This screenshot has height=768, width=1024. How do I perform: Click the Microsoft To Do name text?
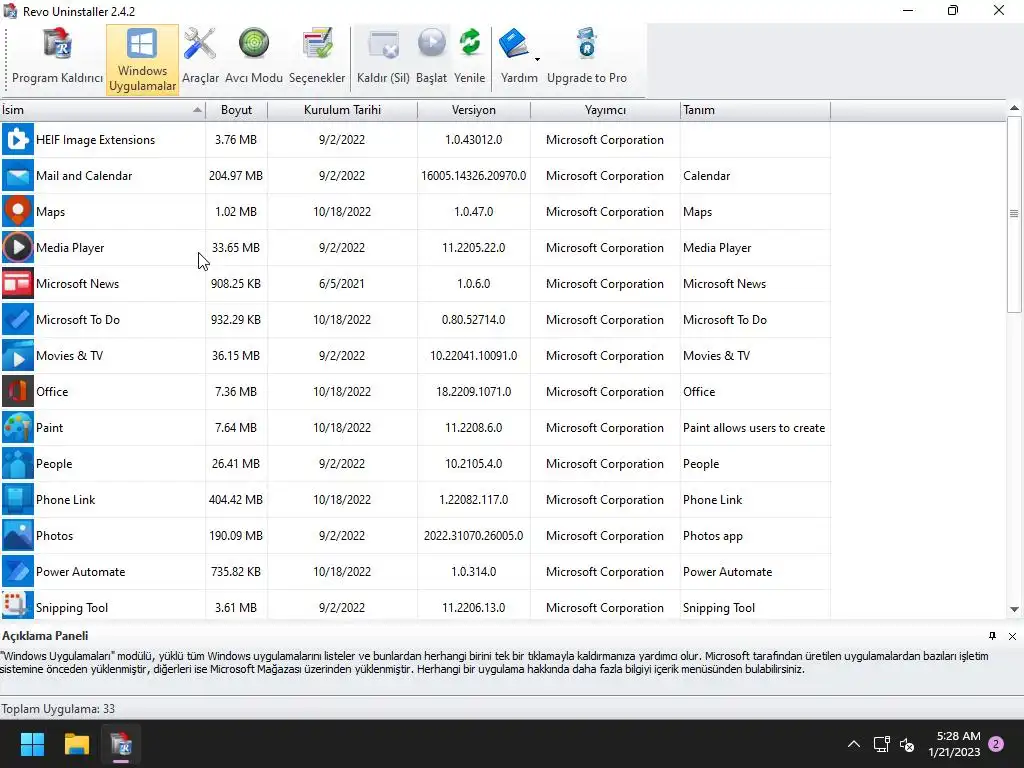pos(78,319)
